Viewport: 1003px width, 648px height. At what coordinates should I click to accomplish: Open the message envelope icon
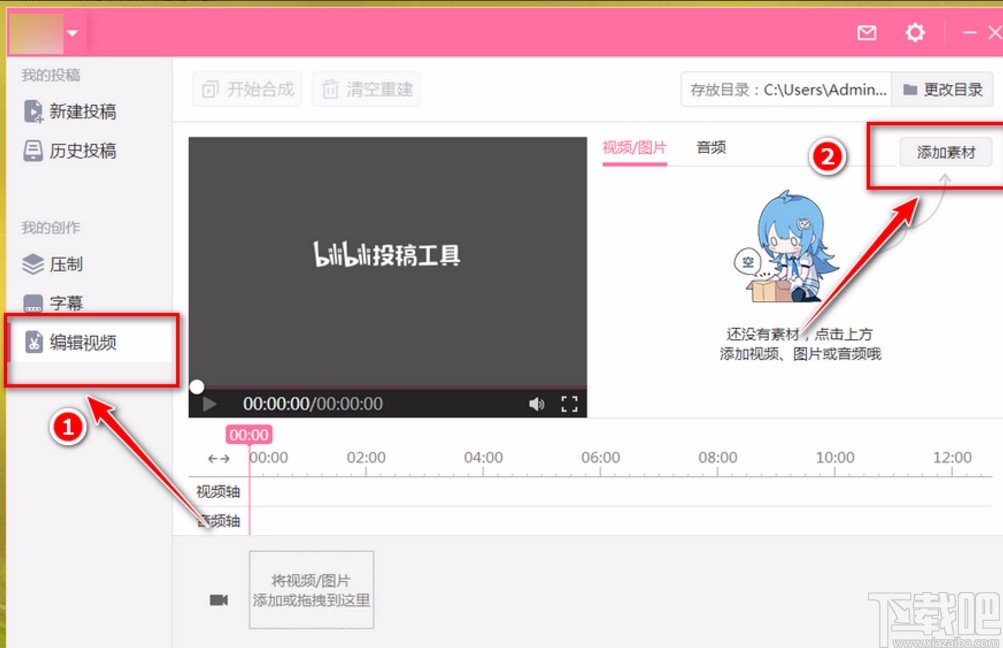(866, 32)
